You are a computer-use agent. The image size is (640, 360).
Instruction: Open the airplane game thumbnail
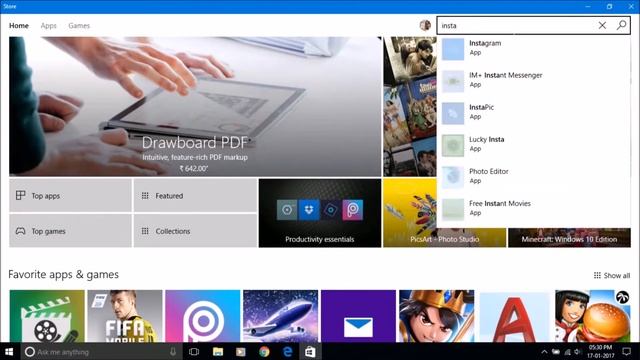point(280,316)
